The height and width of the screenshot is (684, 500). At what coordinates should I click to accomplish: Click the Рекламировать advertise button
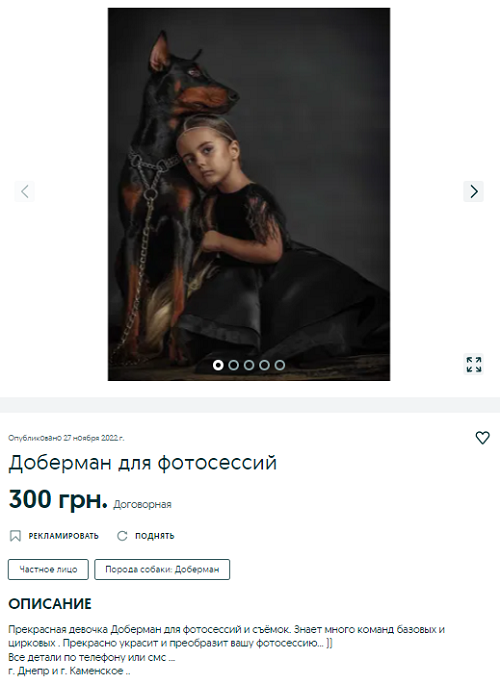(54, 536)
